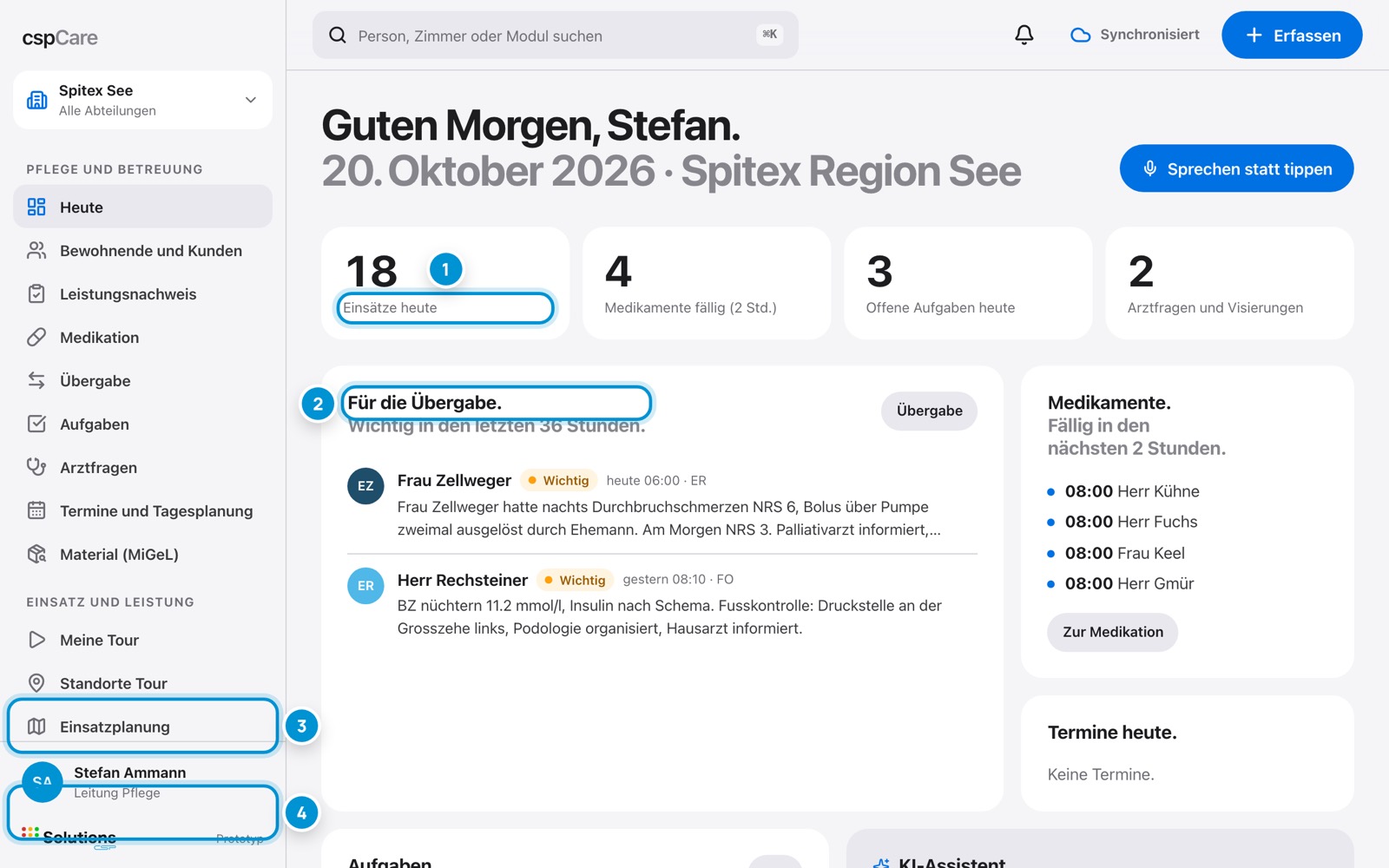Click the Synchronisiert status label

coord(1149,35)
